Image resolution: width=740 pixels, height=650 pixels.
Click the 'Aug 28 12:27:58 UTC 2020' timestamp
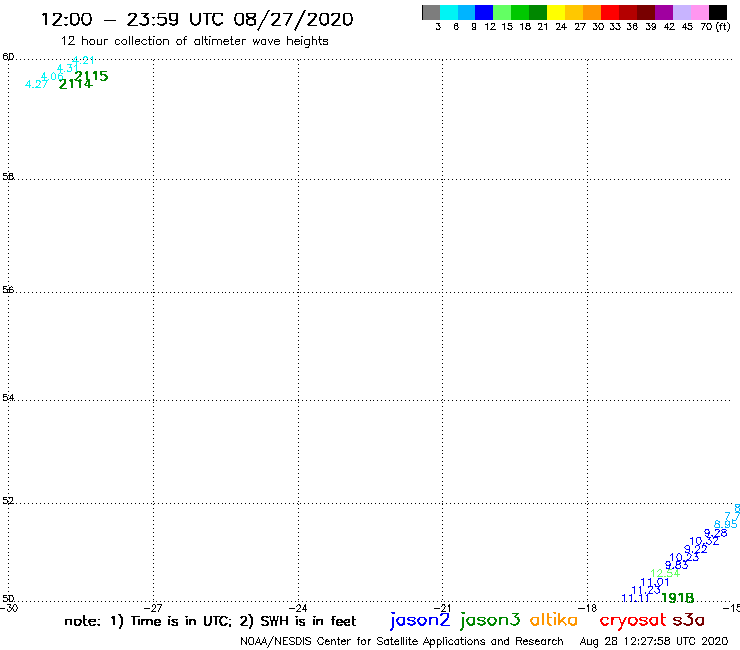point(654,642)
